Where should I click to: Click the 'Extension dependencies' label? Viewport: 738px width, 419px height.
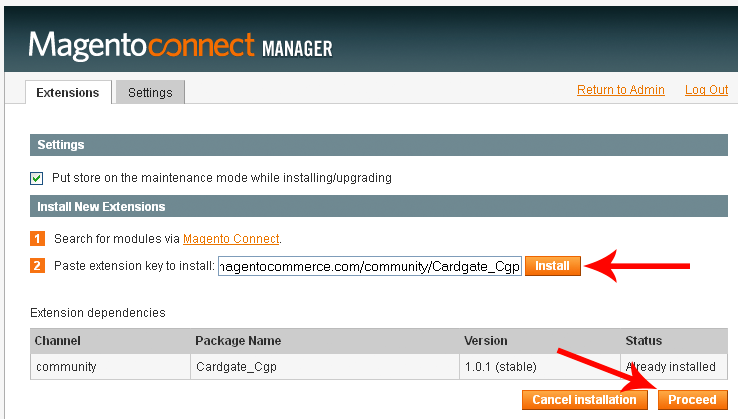click(98, 313)
